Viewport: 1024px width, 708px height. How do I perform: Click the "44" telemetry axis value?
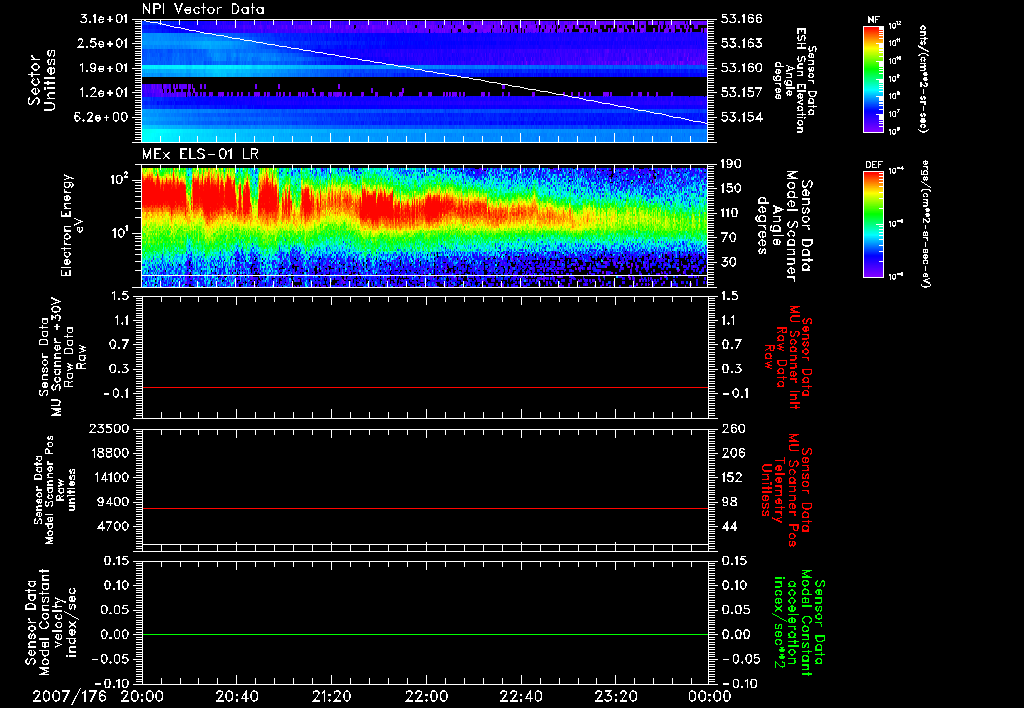click(x=729, y=526)
